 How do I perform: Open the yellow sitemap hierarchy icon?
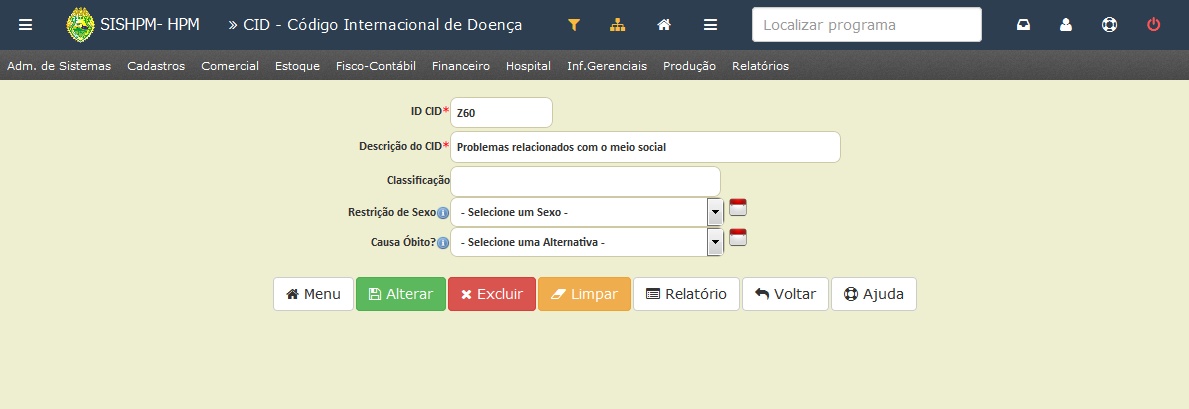[617, 25]
